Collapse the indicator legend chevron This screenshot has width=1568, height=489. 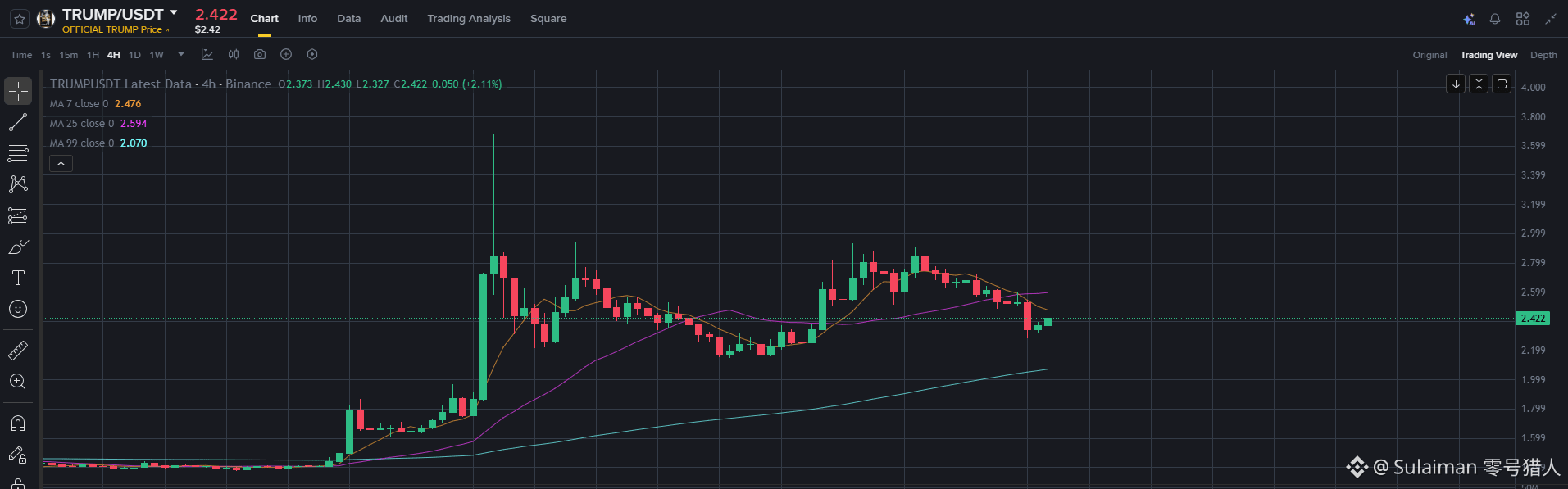[61, 164]
